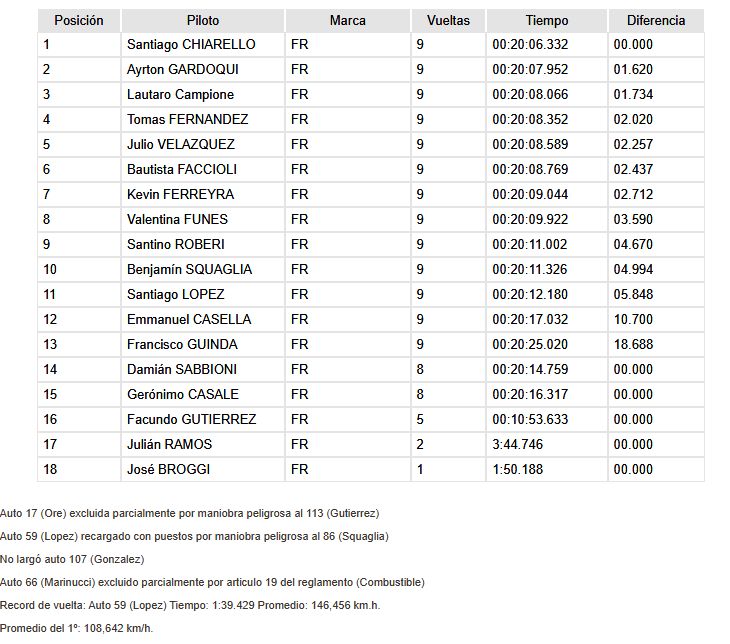The width and height of the screenshot is (730, 644).
Task: Select the Diferencia column header
Action: click(656, 20)
